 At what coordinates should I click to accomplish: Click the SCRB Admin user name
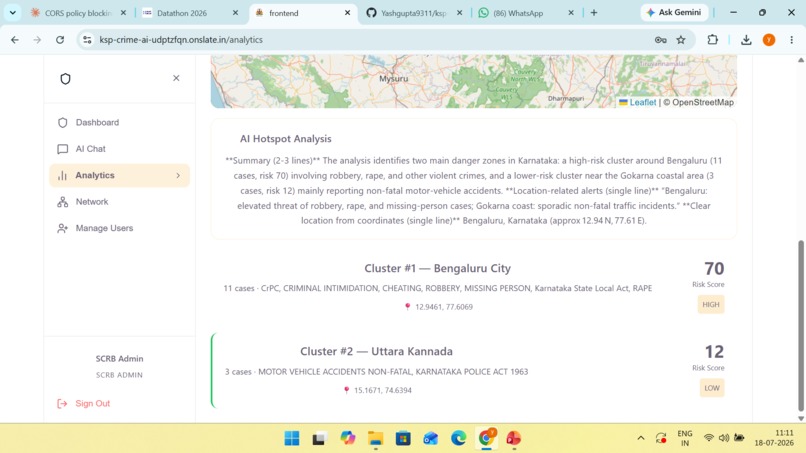tap(119, 358)
